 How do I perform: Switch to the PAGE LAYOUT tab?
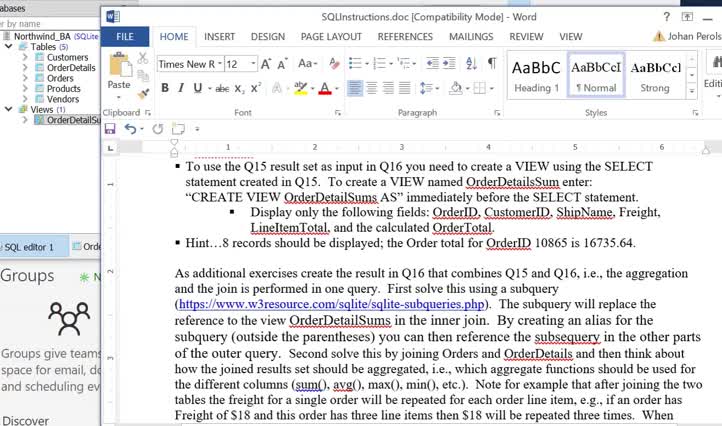coord(331,36)
